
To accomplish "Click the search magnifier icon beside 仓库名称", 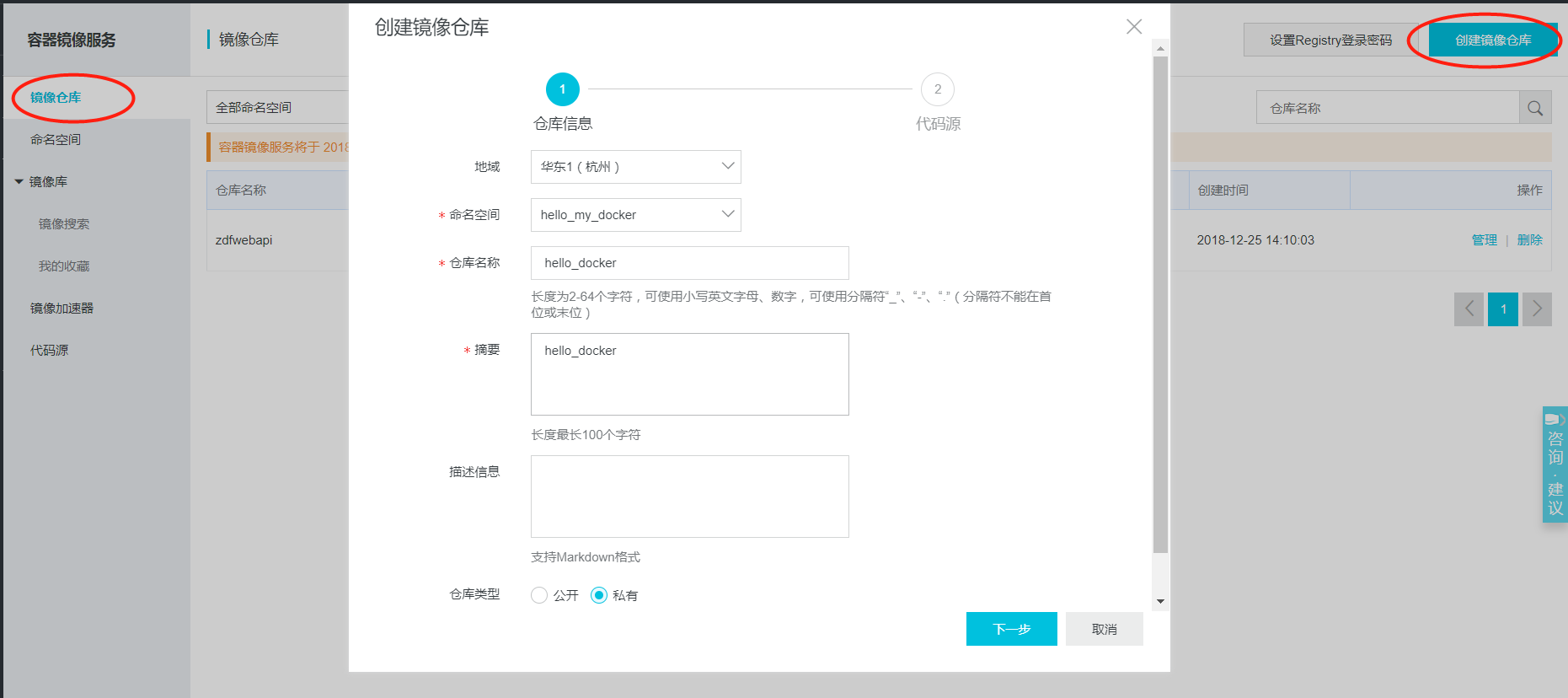I will click(x=1535, y=108).
